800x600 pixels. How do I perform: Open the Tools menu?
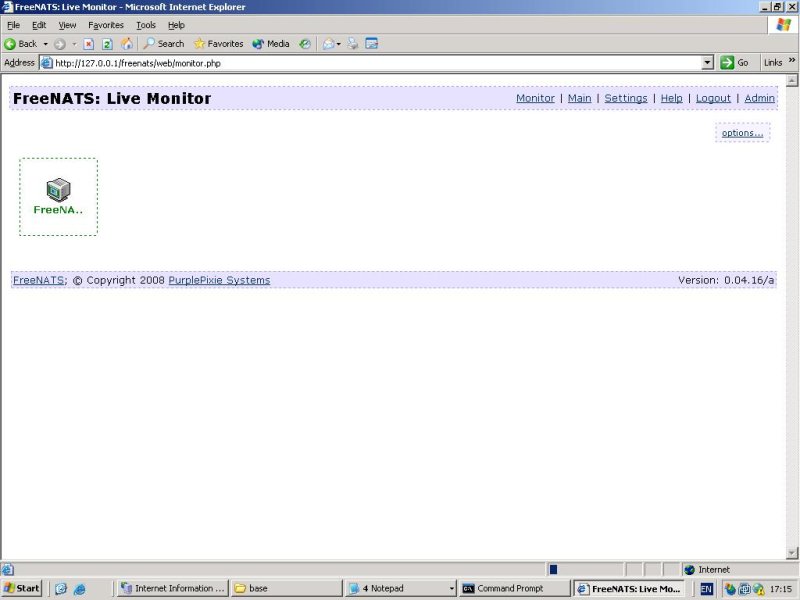145,25
